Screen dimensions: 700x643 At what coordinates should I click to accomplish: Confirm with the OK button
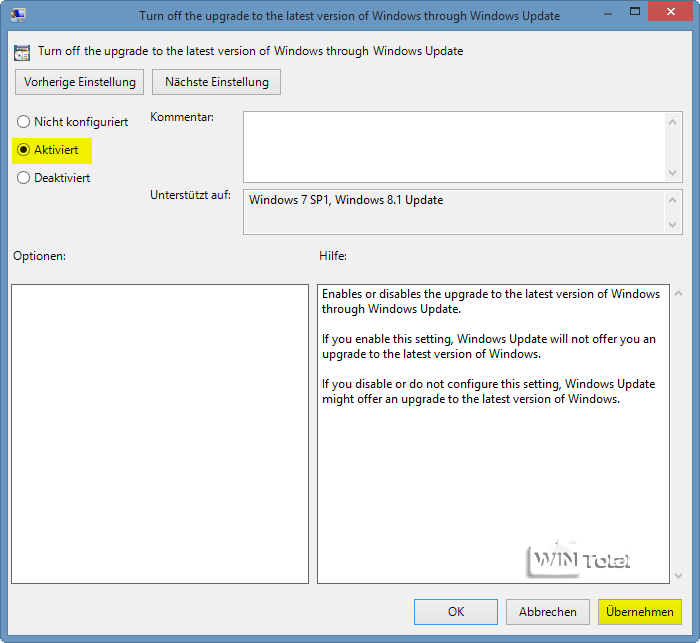[456, 612]
